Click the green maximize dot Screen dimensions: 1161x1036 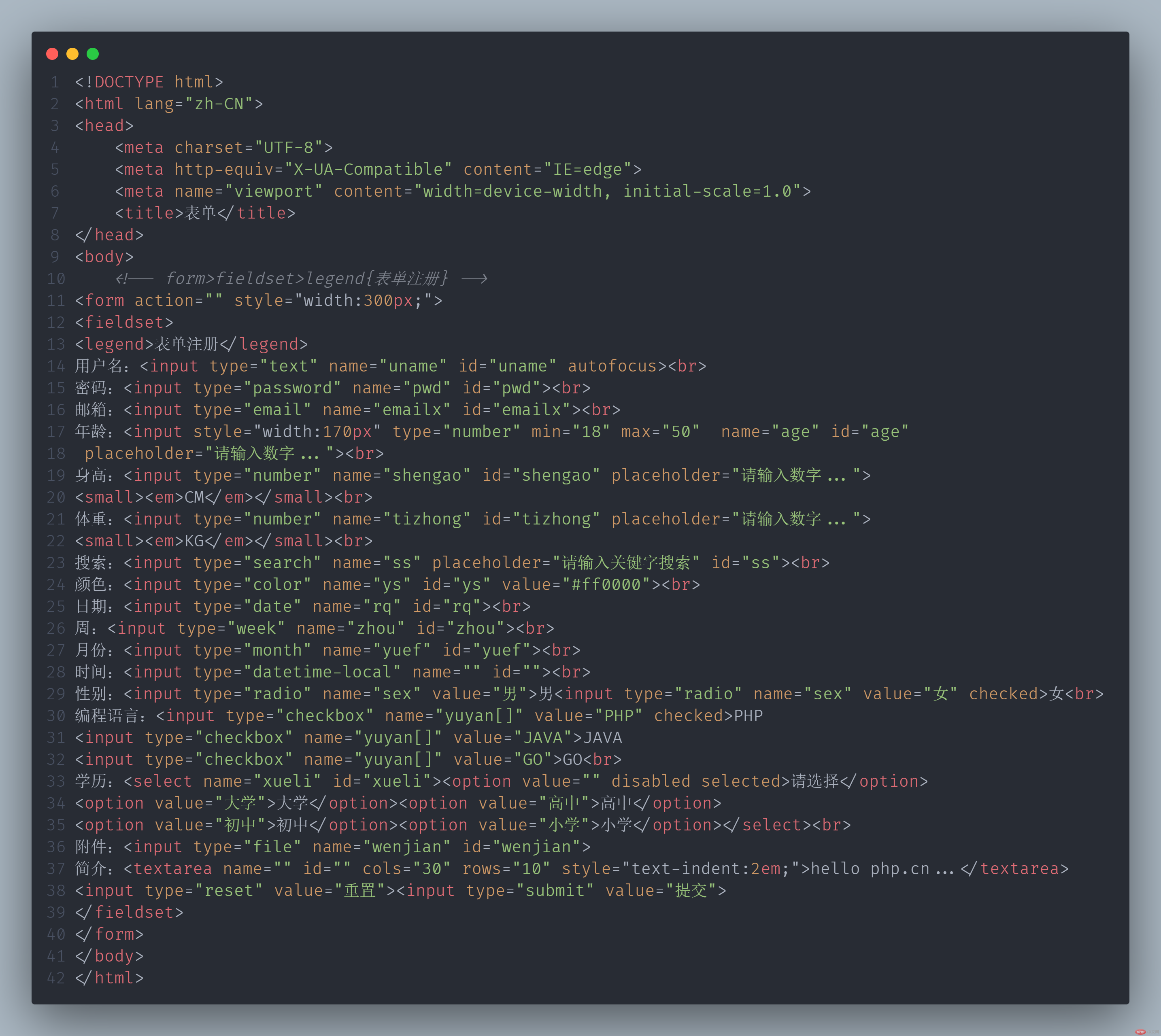click(93, 53)
